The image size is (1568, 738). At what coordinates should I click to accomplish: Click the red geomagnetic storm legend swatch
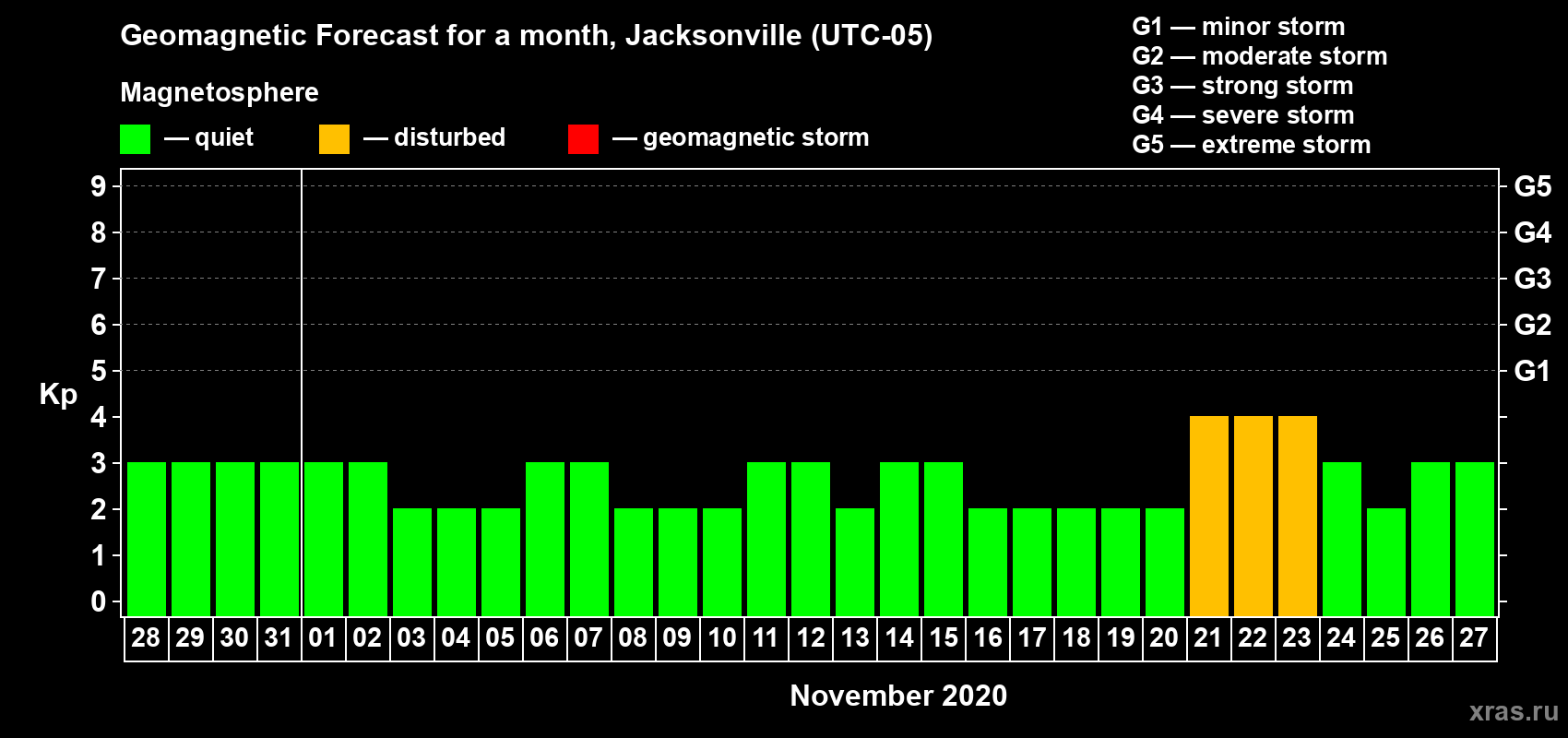[583, 139]
